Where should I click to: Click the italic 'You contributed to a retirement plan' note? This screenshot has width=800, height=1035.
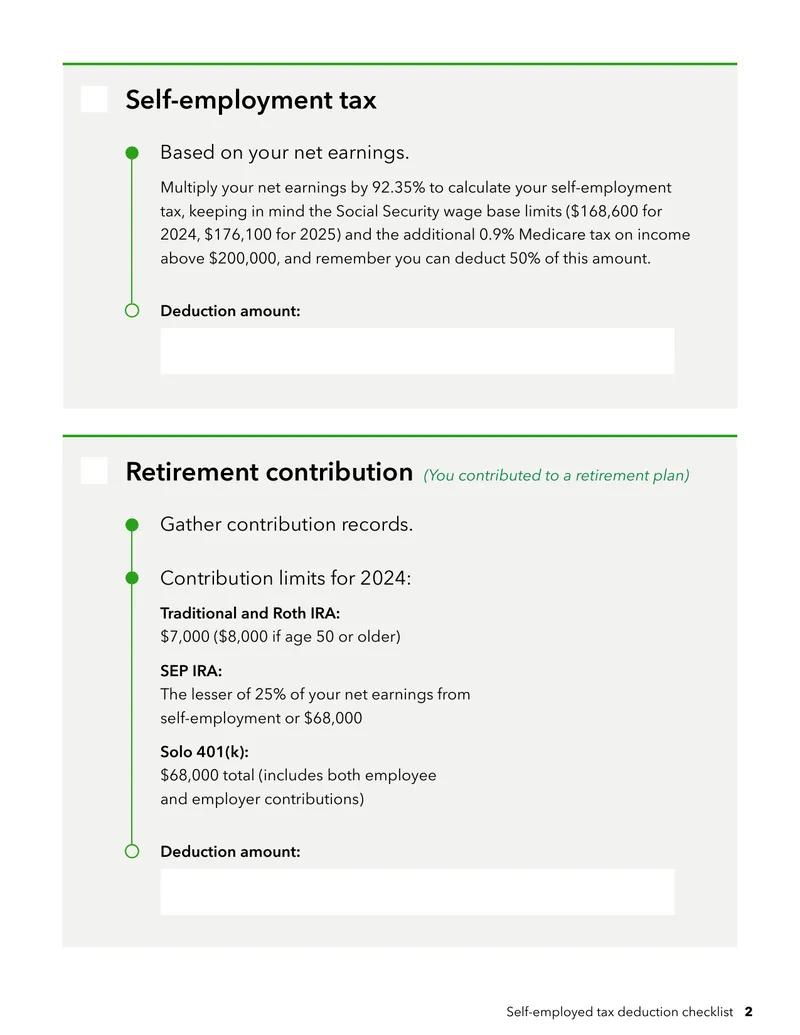(556, 475)
